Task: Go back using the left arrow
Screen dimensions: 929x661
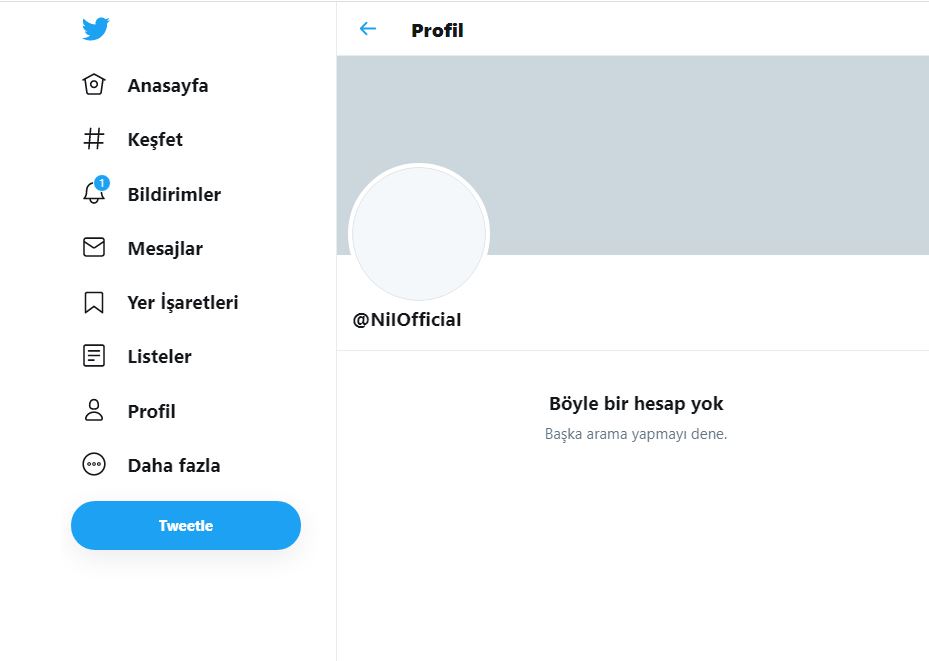Action: click(x=368, y=29)
